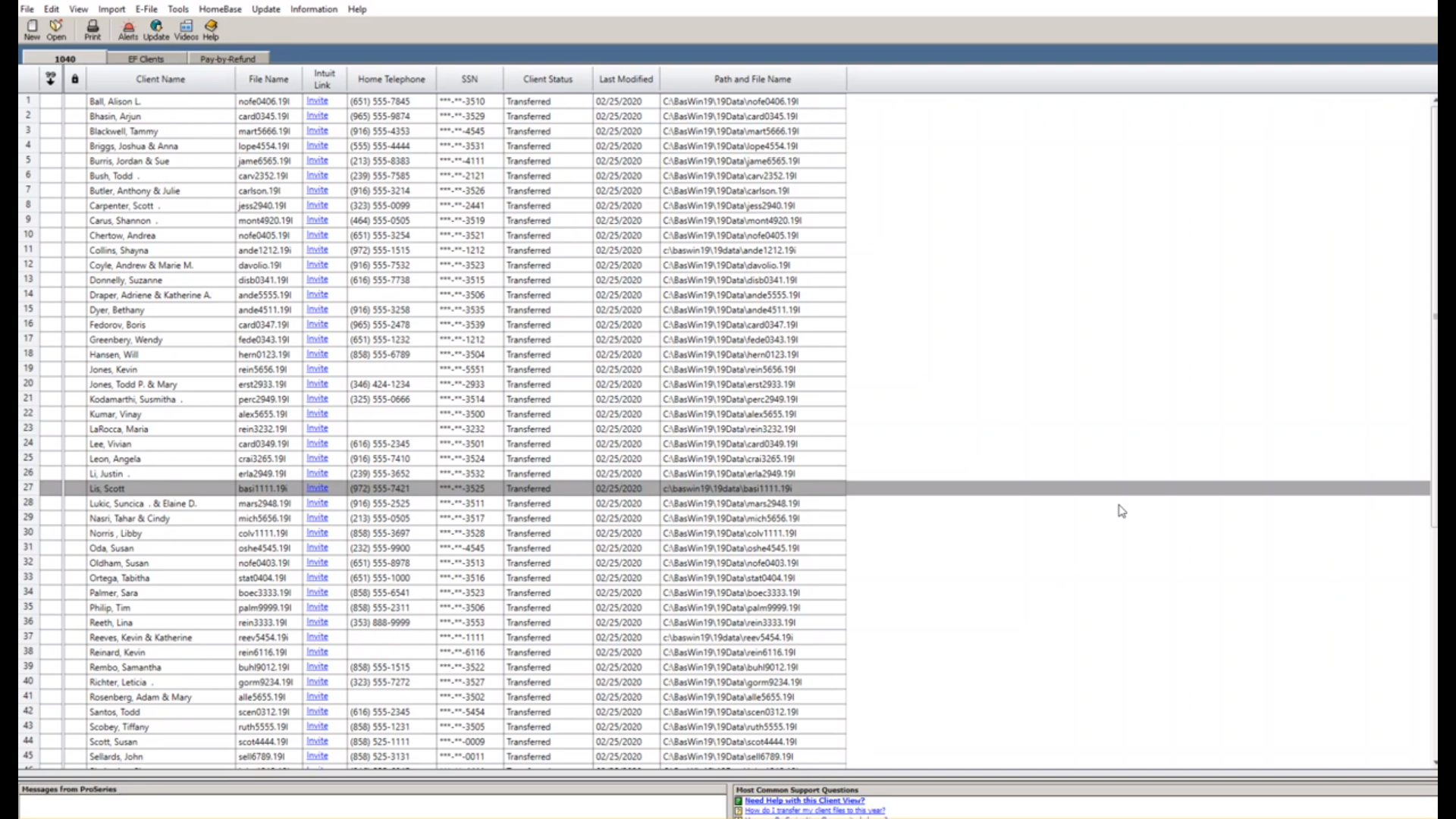Click the lock column header icon

[74, 79]
